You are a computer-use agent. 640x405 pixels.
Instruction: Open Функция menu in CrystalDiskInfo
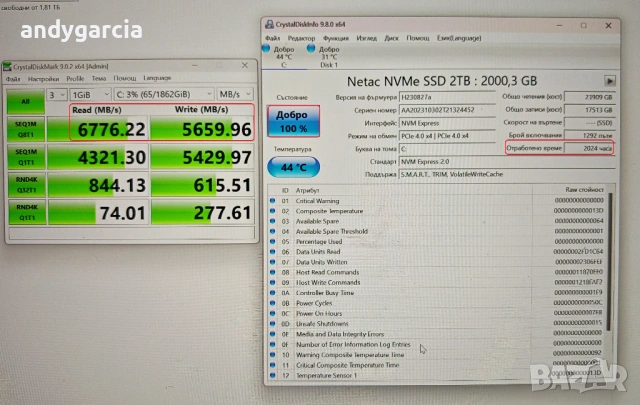336,38
